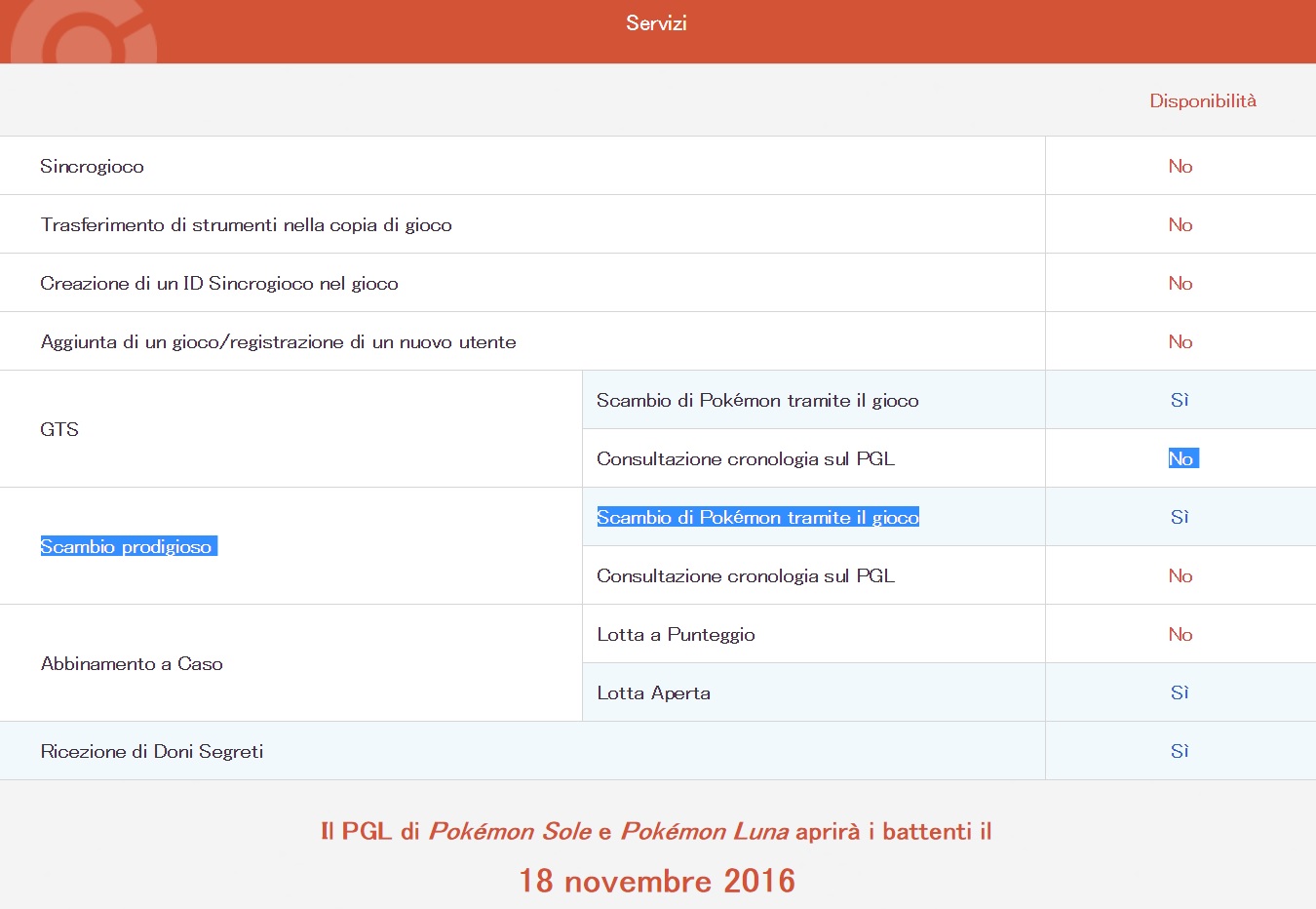Screen dimensions: 1316x909
Task: Select the 'Lotta a Punteggio' entry
Action: (676, 634)
